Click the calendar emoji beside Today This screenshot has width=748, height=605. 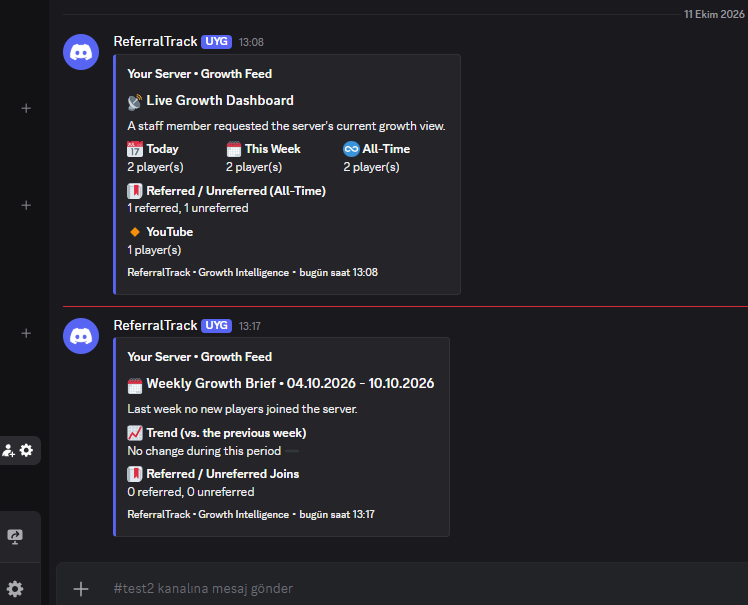(135, 149)
